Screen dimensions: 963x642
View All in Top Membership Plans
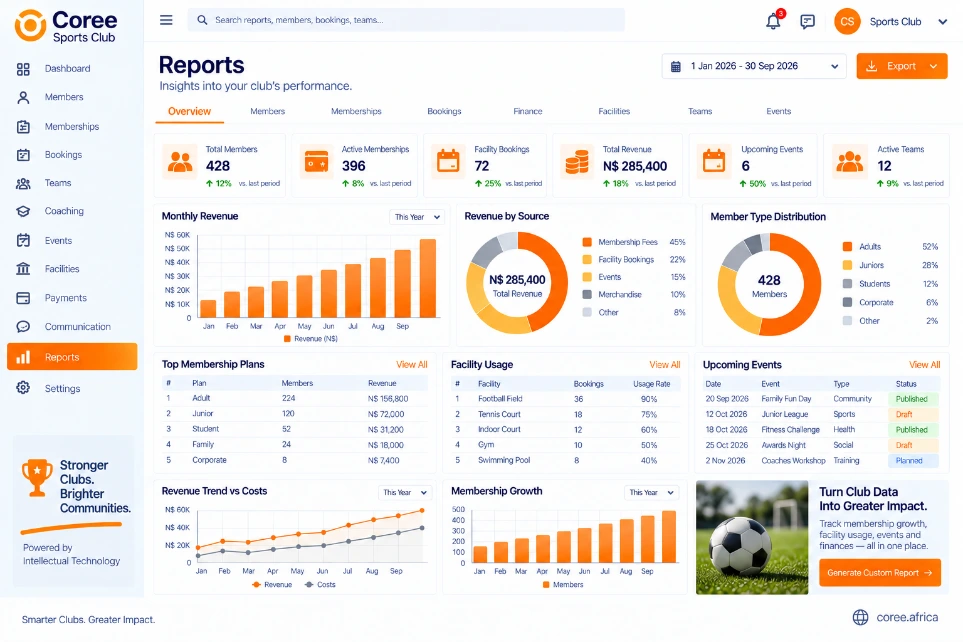coord(411,364)
